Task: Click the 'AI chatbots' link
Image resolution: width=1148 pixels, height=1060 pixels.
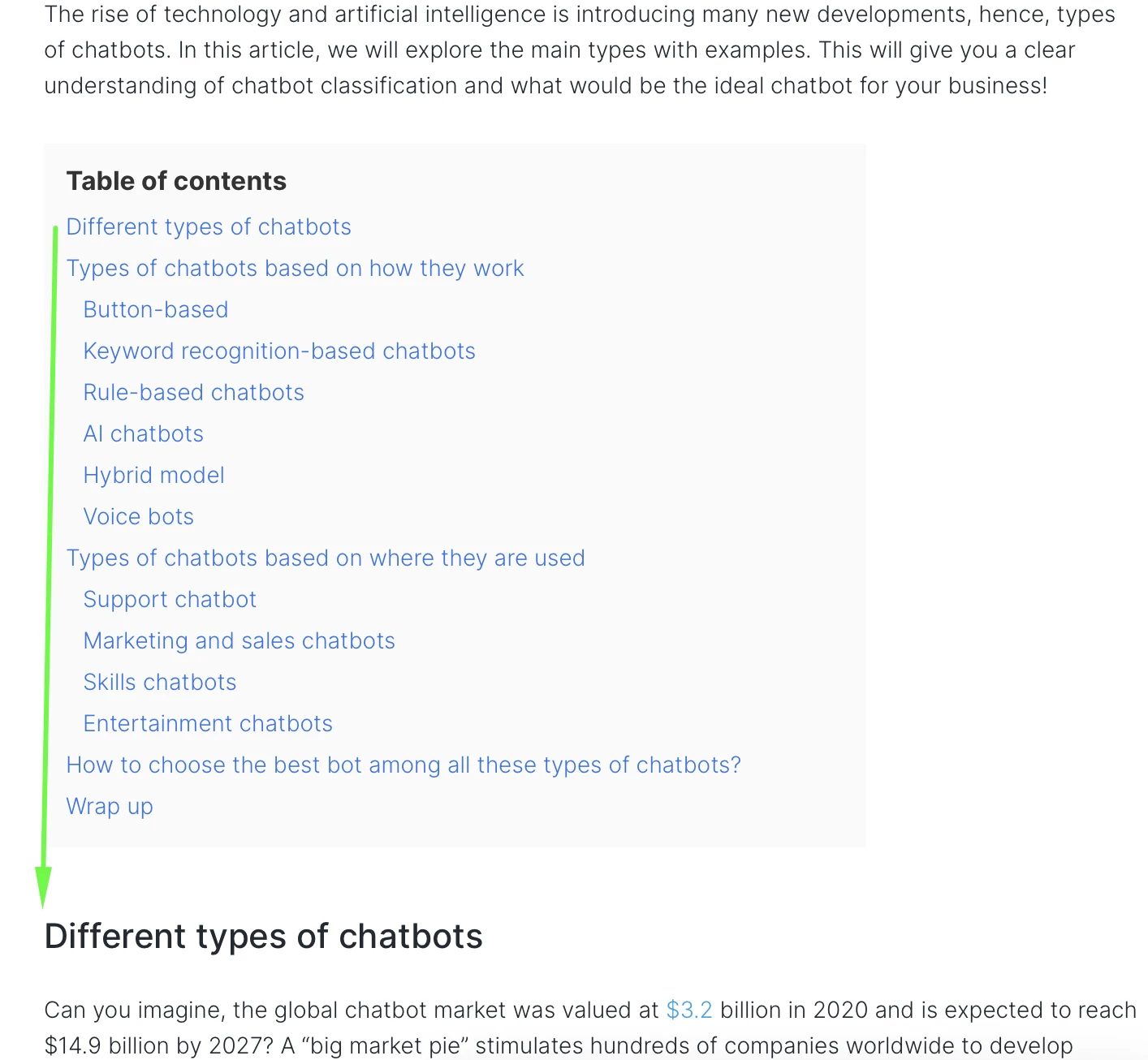Action: click(143, 434)
